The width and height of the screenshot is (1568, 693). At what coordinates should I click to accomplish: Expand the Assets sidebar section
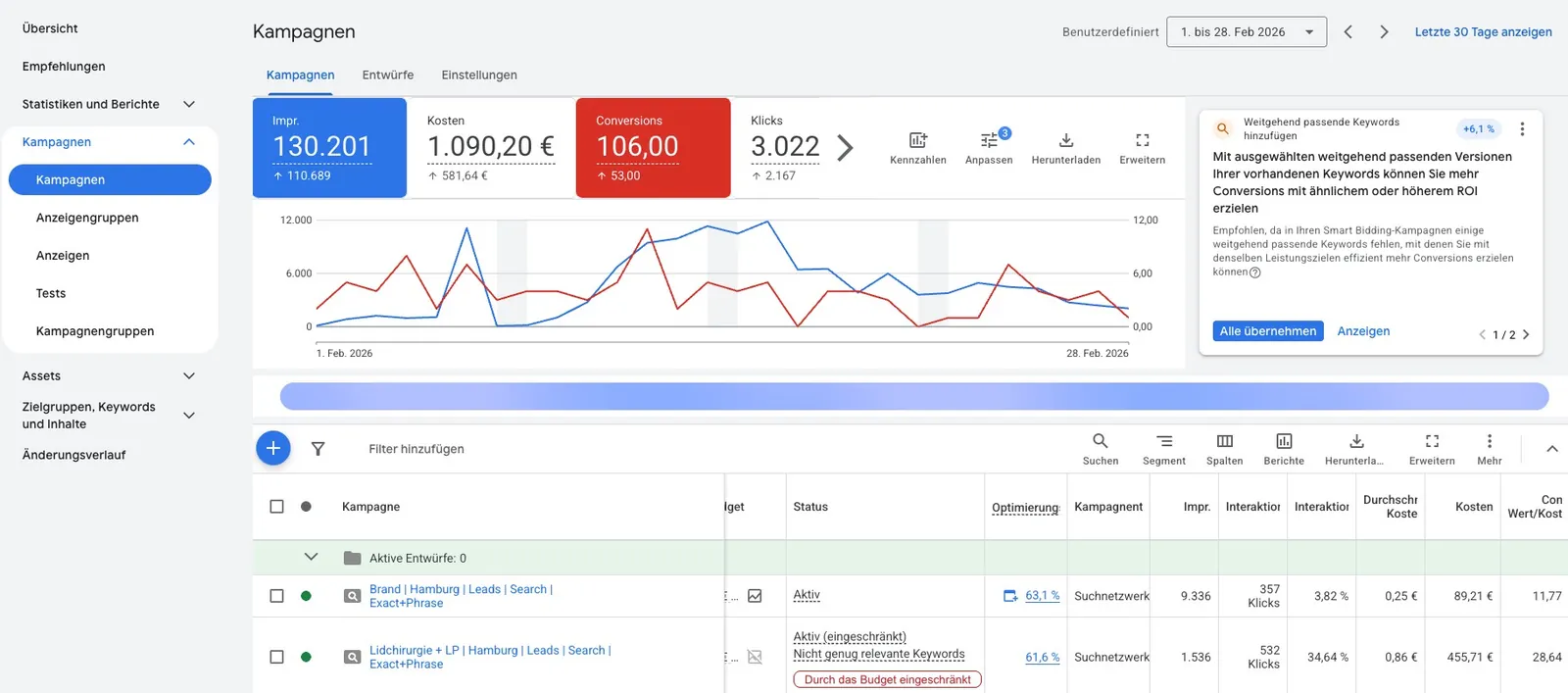coord(189,376)
